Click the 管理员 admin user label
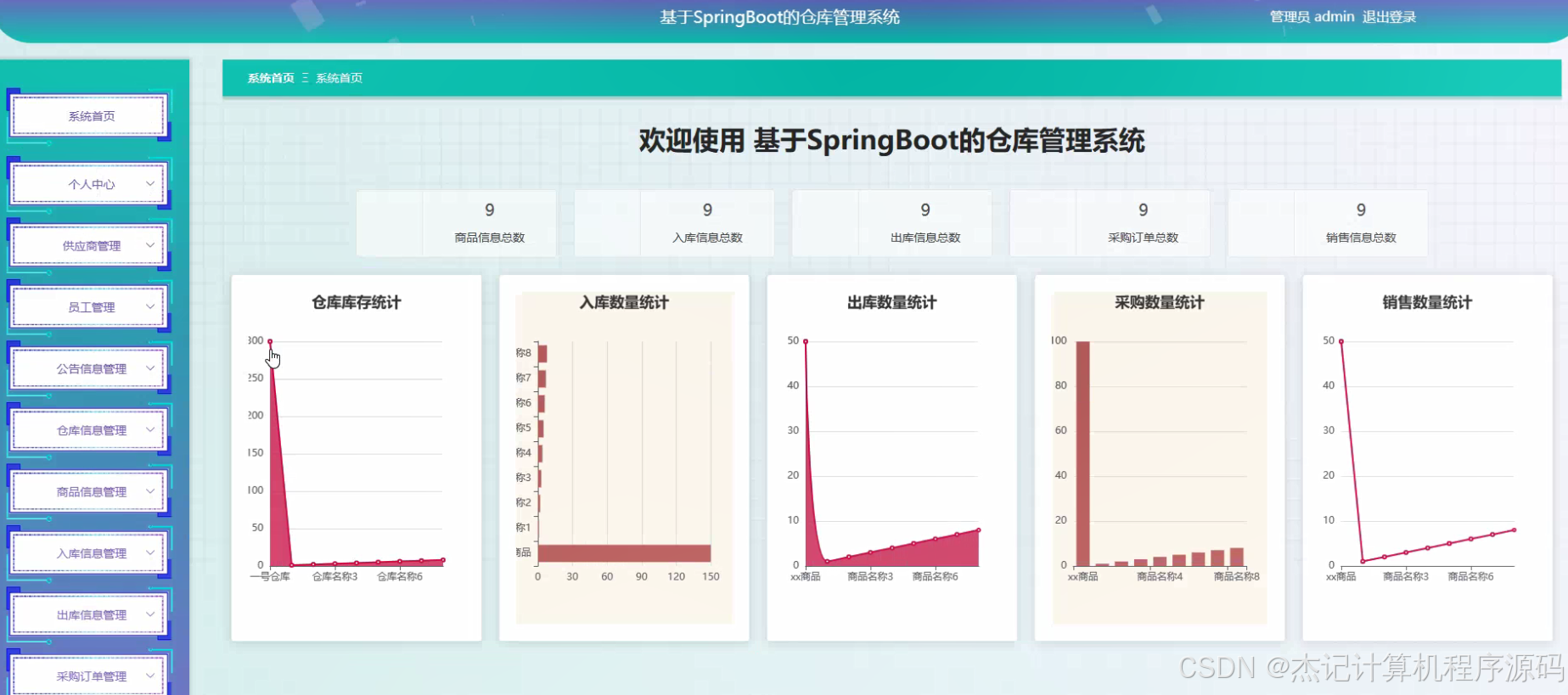The height and width of the screenshot is (695, 1568). (1312, 17)
